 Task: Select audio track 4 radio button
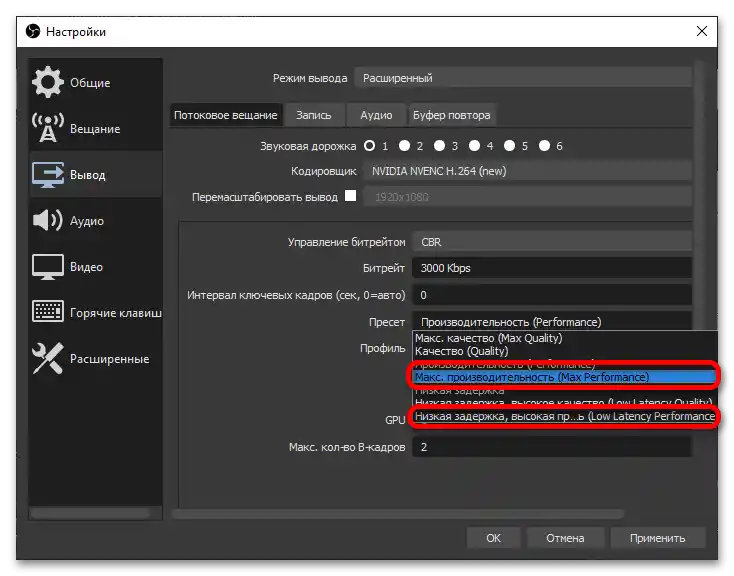[474, 146]
